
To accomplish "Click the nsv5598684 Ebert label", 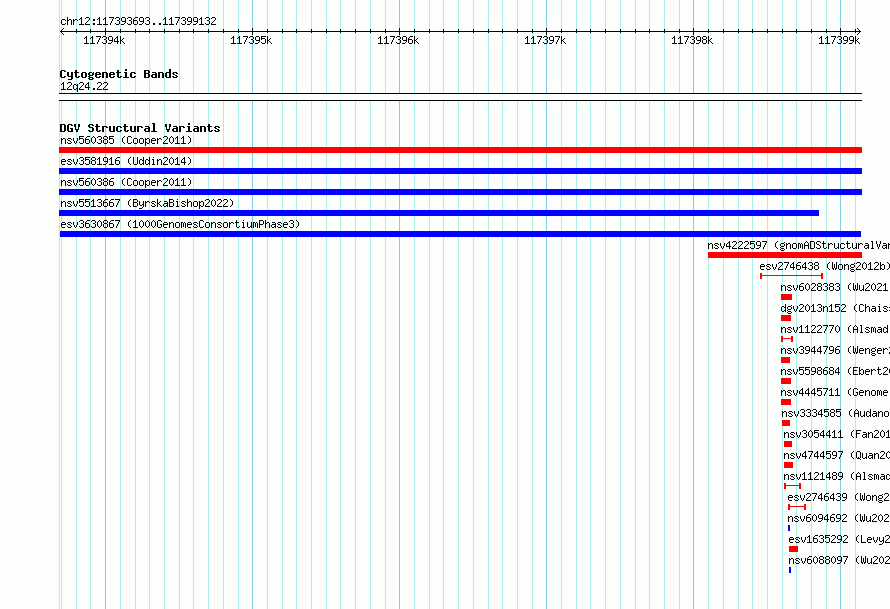I will [x=835, y=371].
